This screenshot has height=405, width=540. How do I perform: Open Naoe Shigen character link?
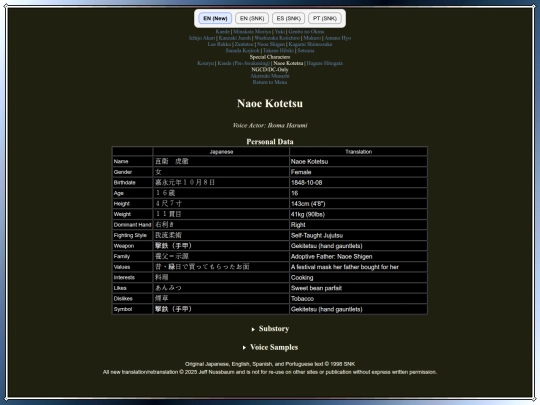point(271,44)
